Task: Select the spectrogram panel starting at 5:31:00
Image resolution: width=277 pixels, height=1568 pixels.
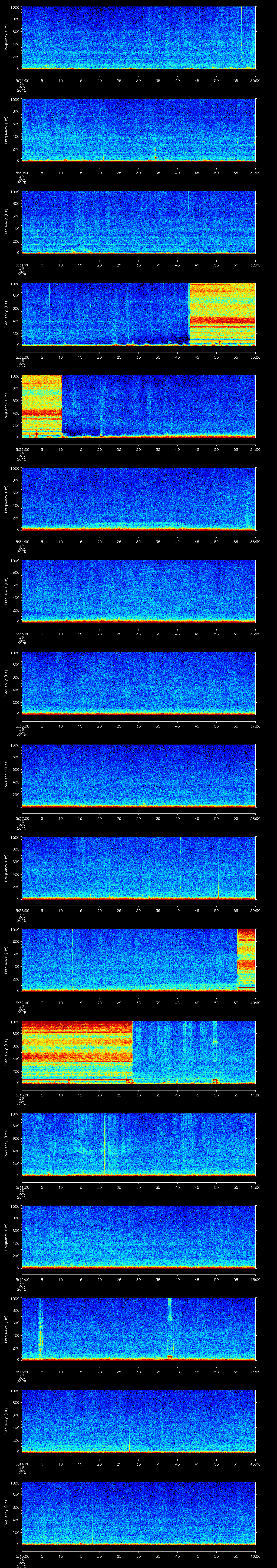Action: [x=138, y=222]
